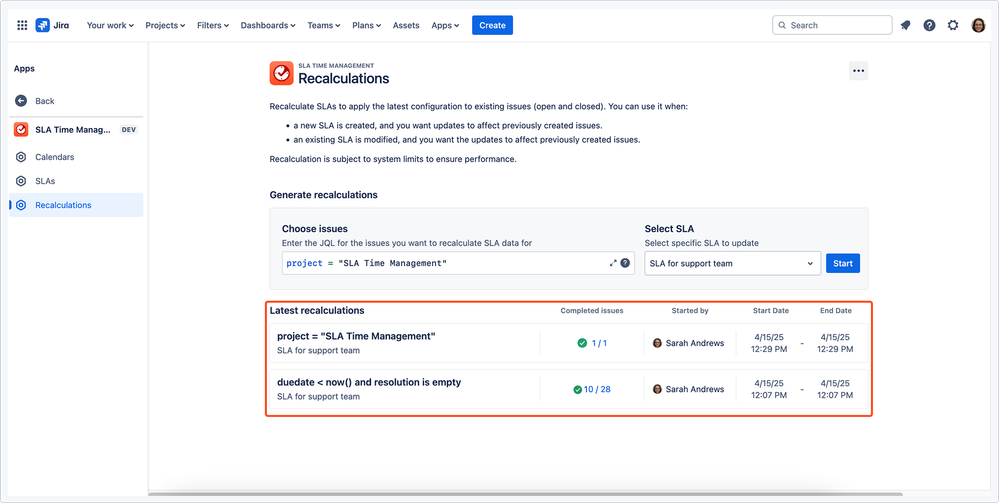This screenshot has width=999, height=503.
Task: Open the notifications rocket icon
Action: [x=905, y=25]
